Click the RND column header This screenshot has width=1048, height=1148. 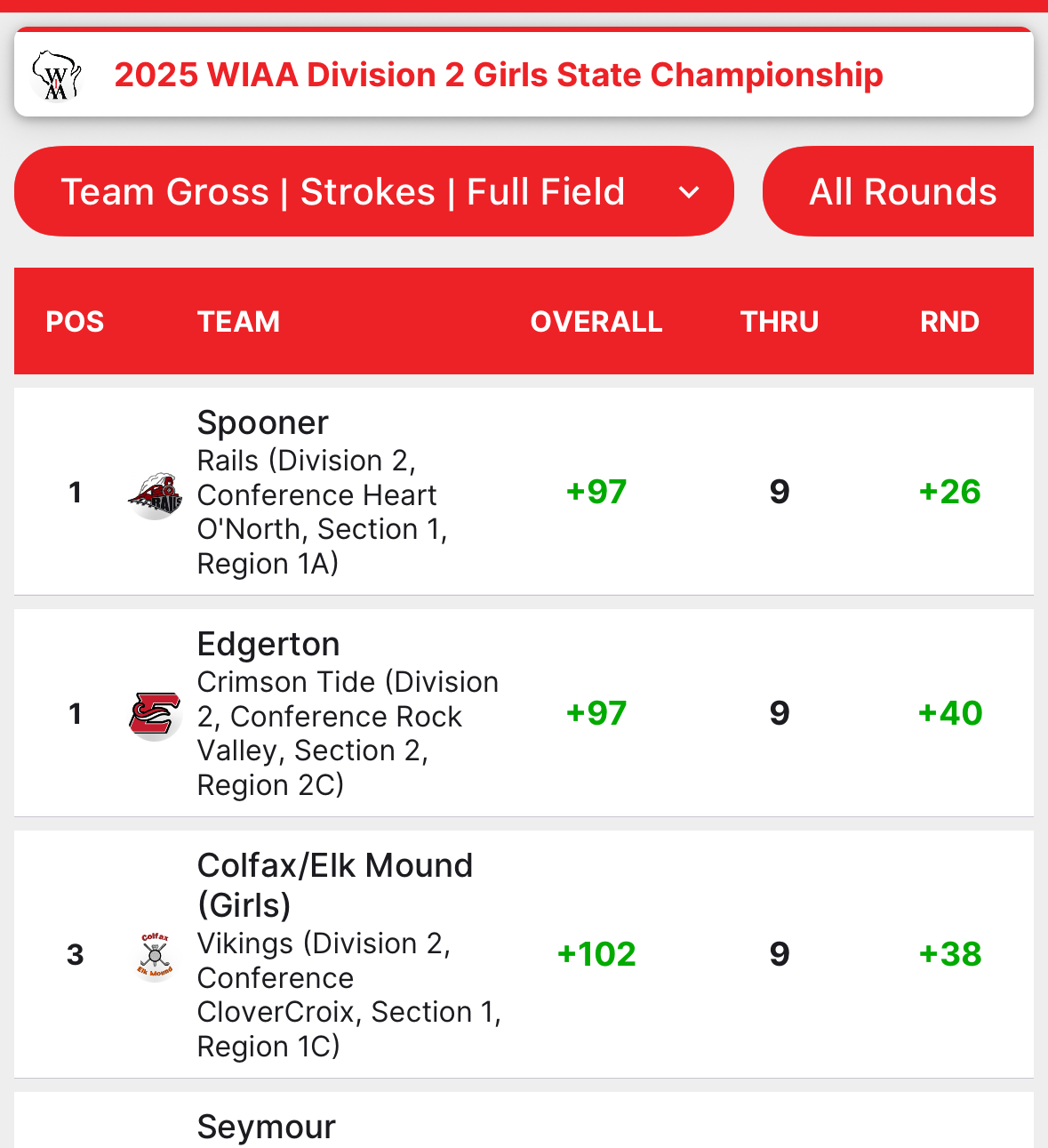[949, 322]
